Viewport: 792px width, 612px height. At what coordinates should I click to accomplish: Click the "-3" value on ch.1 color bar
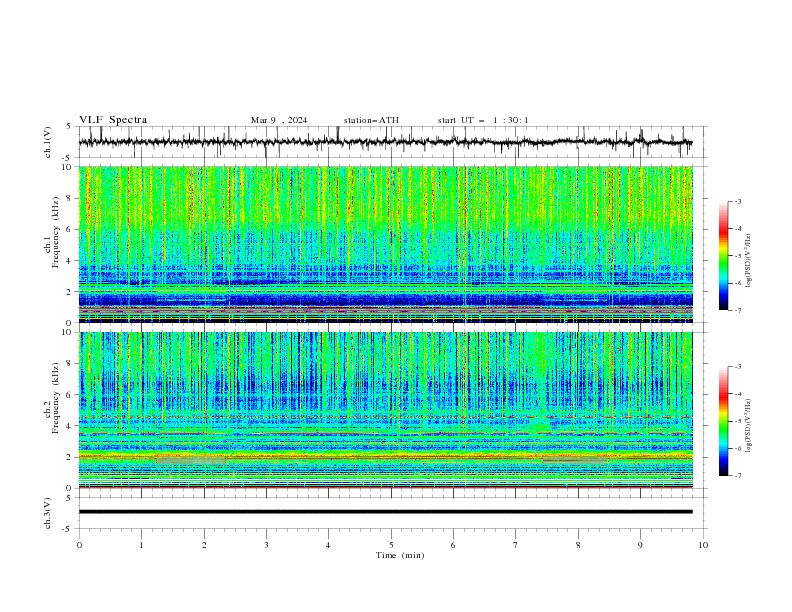(x=737, y=201)
